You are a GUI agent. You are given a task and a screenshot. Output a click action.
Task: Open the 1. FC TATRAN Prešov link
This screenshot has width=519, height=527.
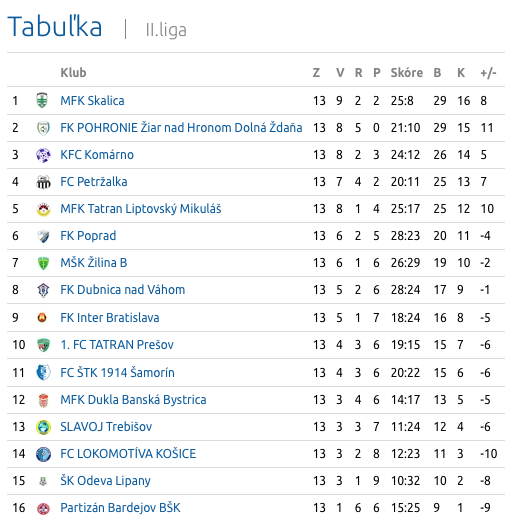click(117, 345)
